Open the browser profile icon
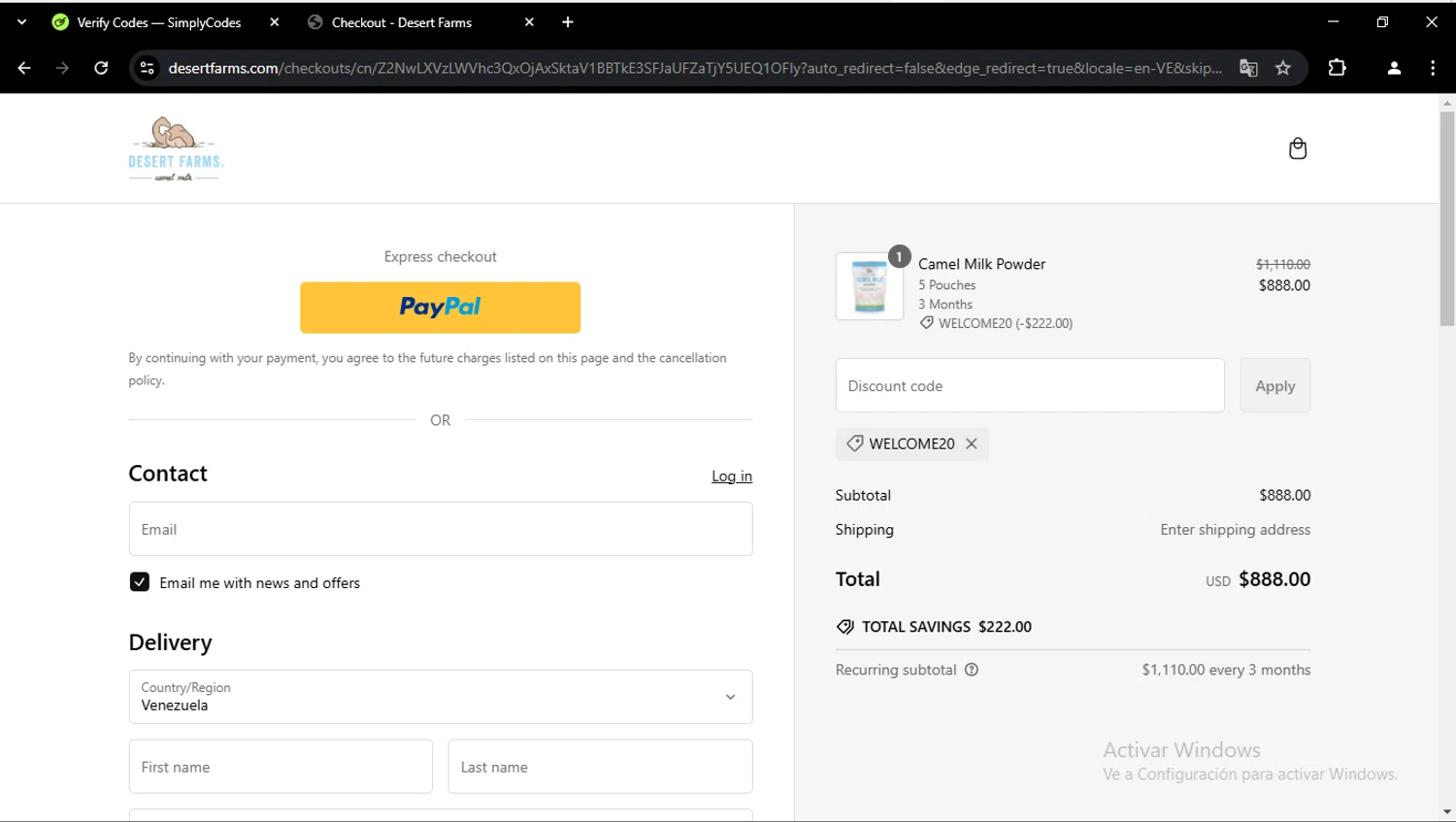 click(x=1394, y=68)
